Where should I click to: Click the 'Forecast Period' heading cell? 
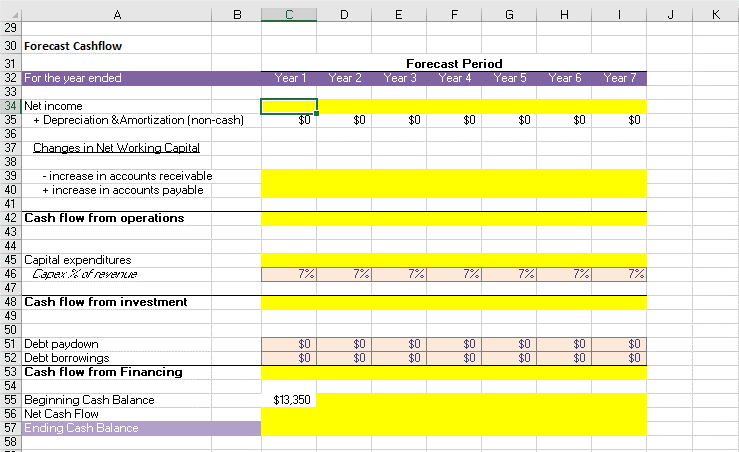(x=454, y=64)
